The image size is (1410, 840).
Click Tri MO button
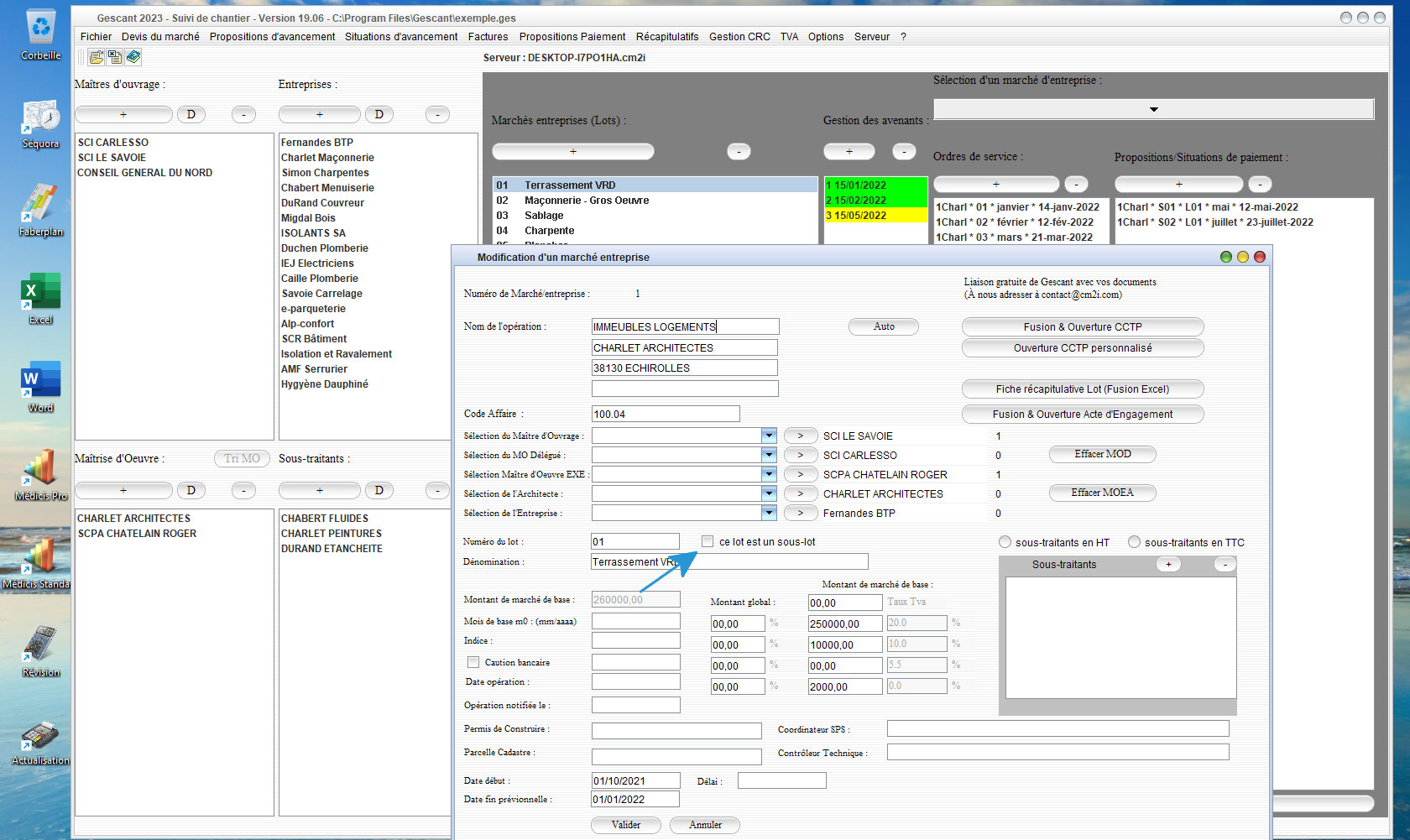[x=242, y=458]
